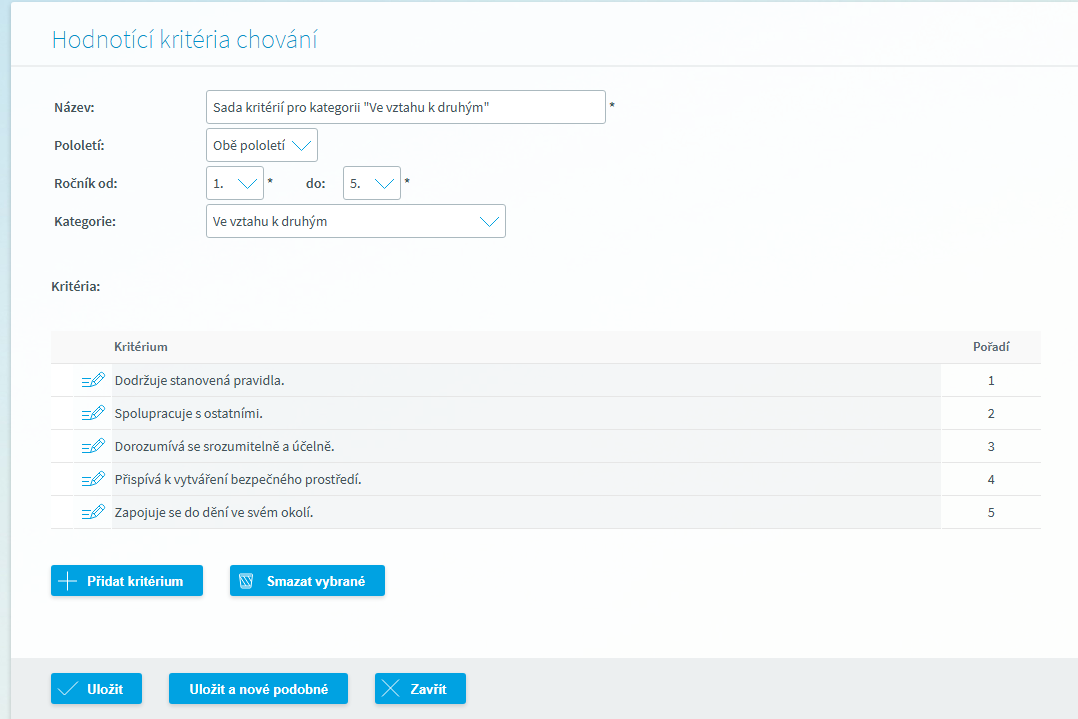
Task: Click 'Uložit a nové podobné'
Action: (x=258, y=689)
